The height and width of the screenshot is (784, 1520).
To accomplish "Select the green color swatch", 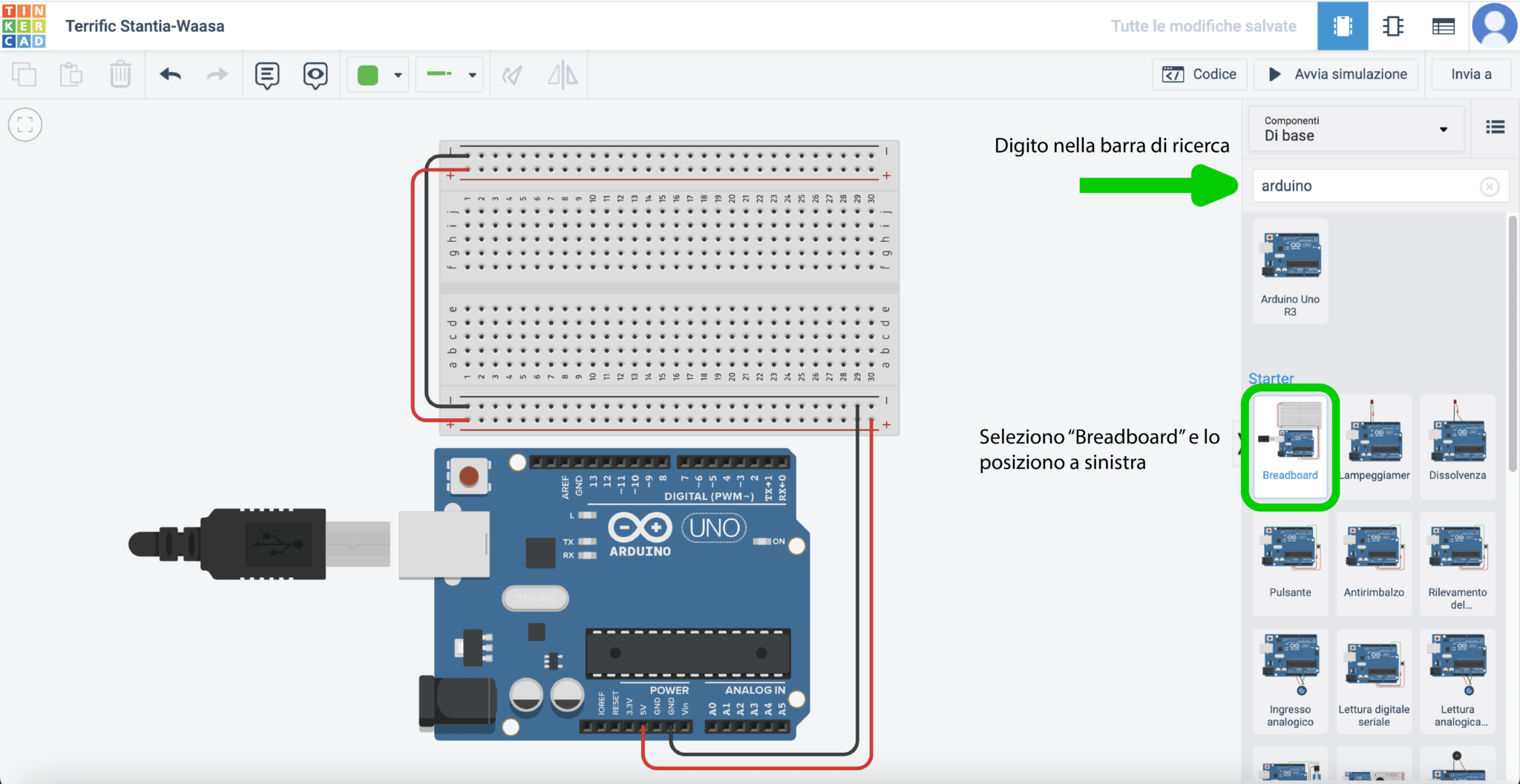I will click(x=367, y=74).
